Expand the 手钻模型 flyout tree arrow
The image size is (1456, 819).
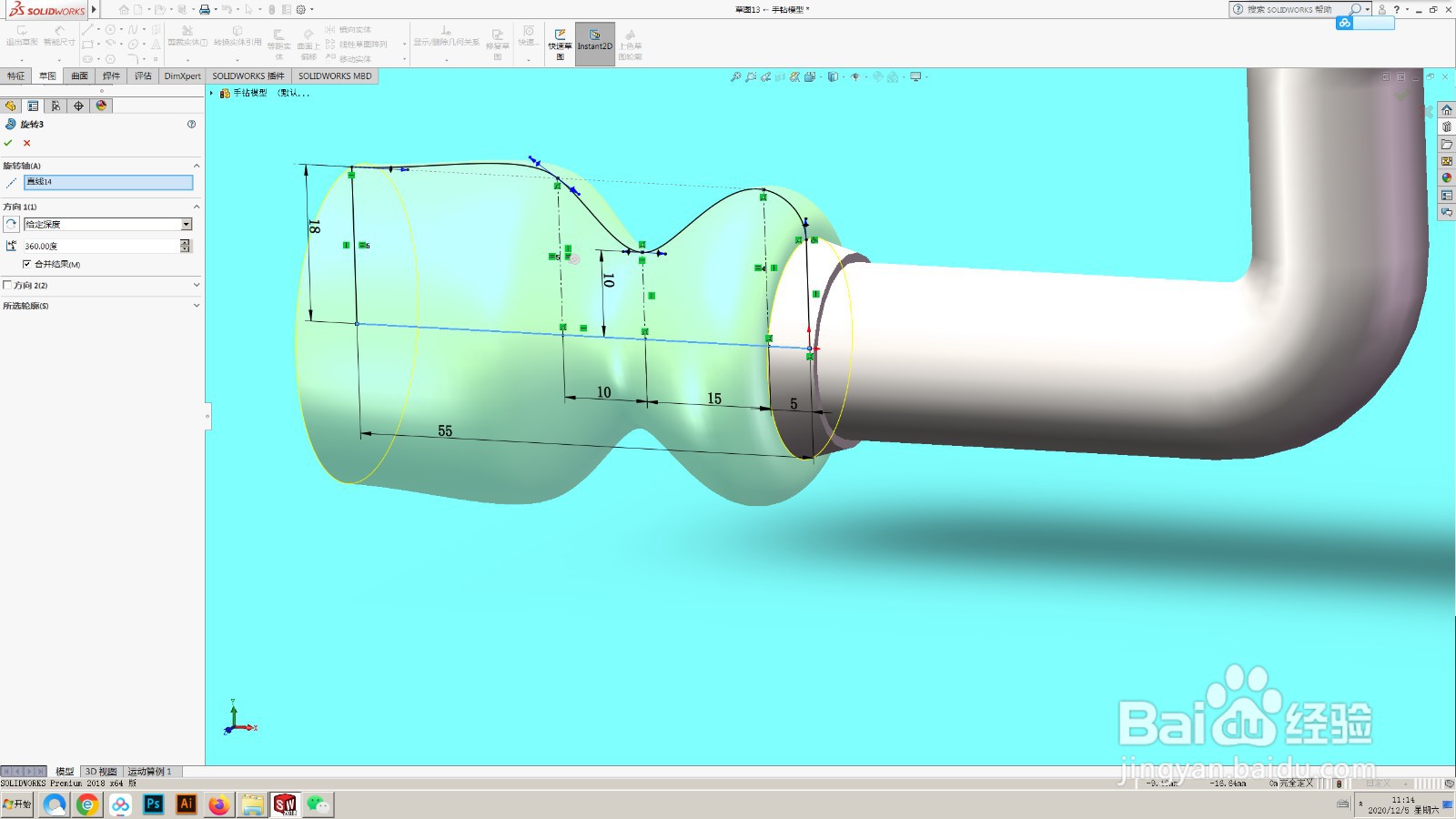[212, 93]
